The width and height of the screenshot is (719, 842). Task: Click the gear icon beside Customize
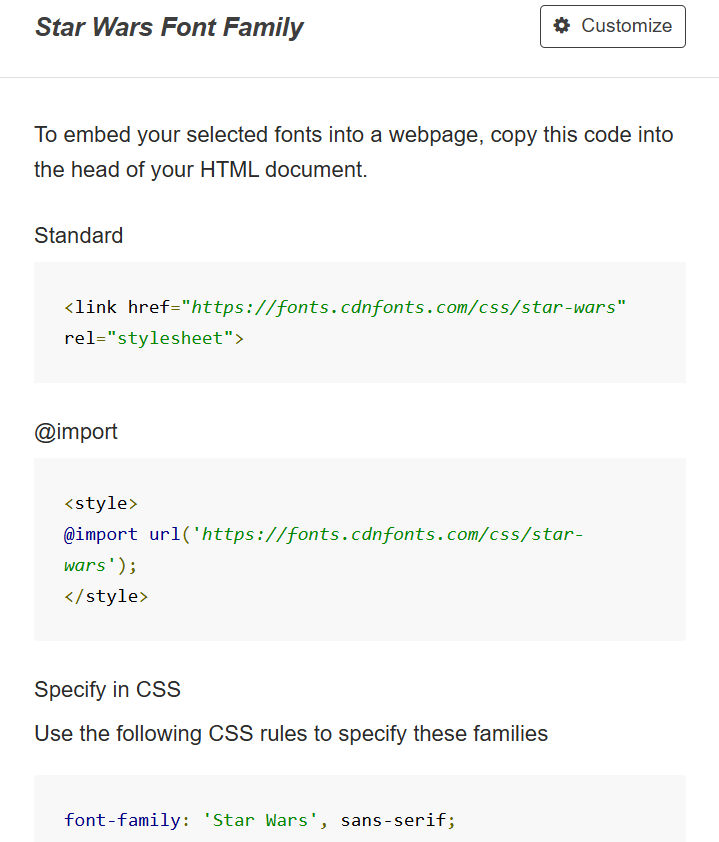click(561, 26)
